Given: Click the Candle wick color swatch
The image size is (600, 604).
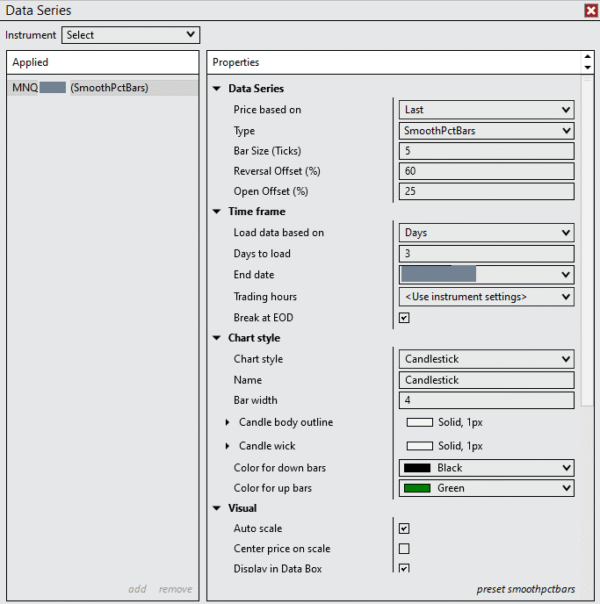Looking at the screenshot, I should [x=419, y=446].
